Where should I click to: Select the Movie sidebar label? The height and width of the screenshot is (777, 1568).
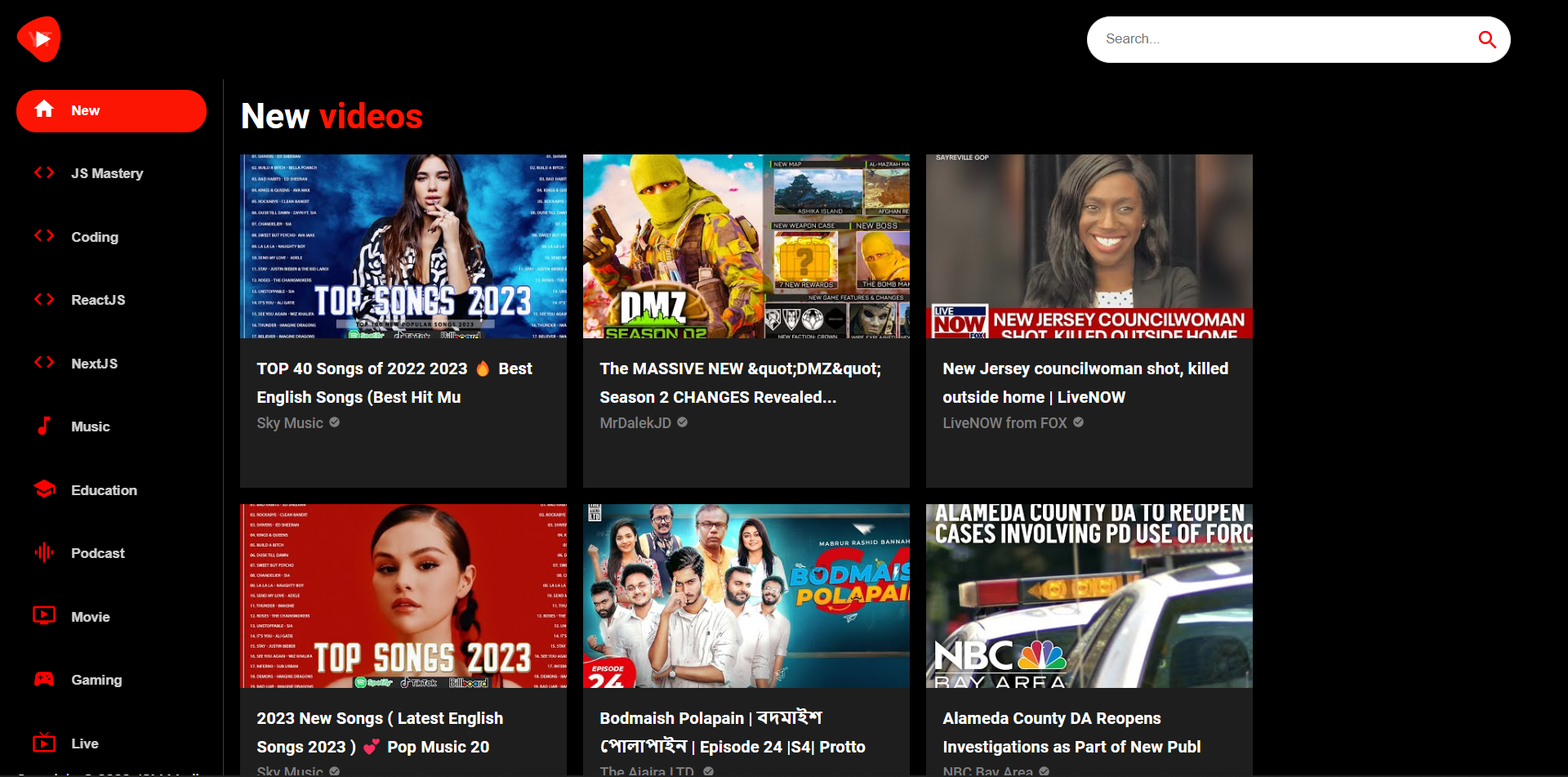(x=91, y=617)
